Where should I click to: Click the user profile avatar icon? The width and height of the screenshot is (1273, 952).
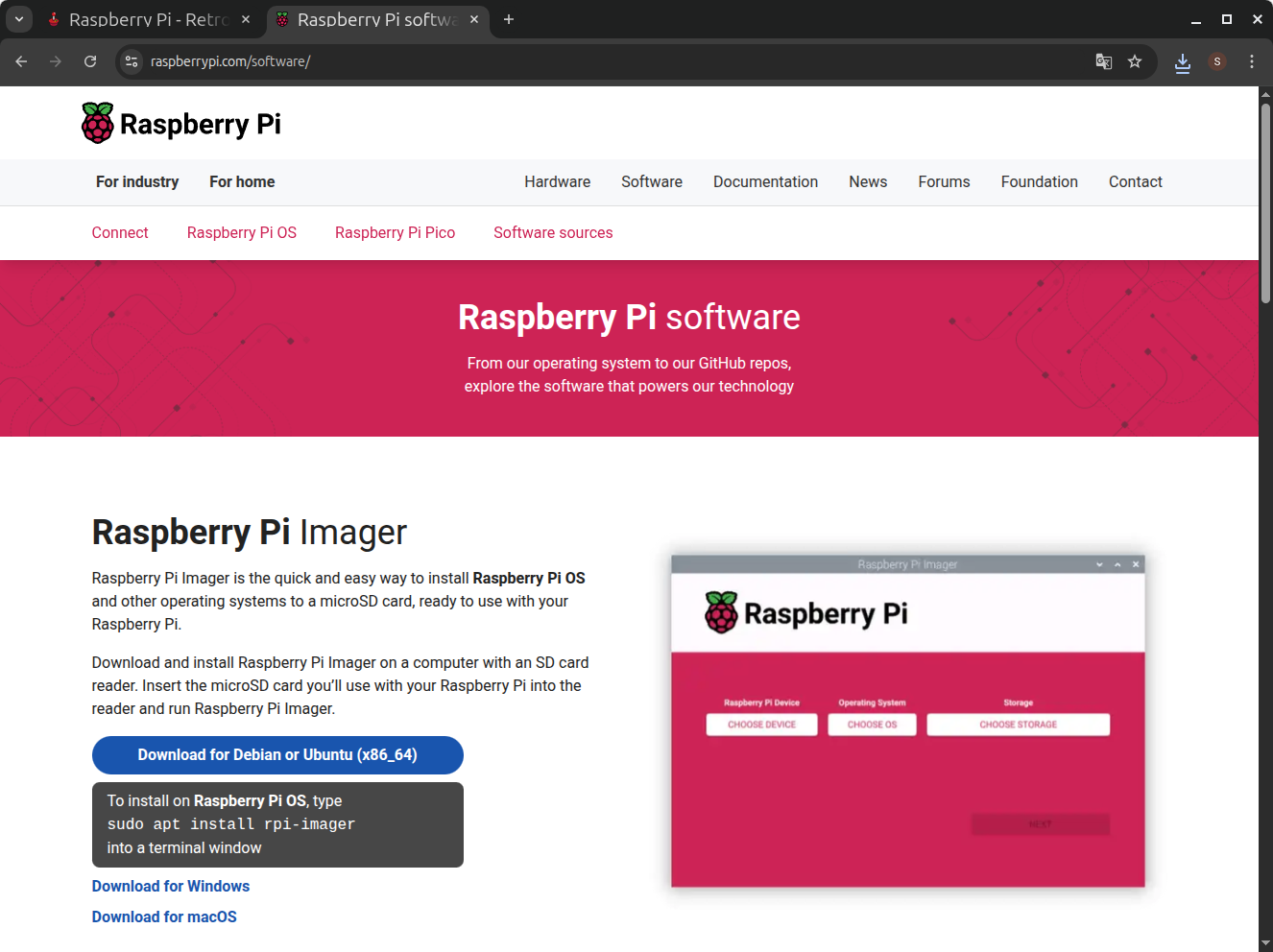tap(1217, 61)
